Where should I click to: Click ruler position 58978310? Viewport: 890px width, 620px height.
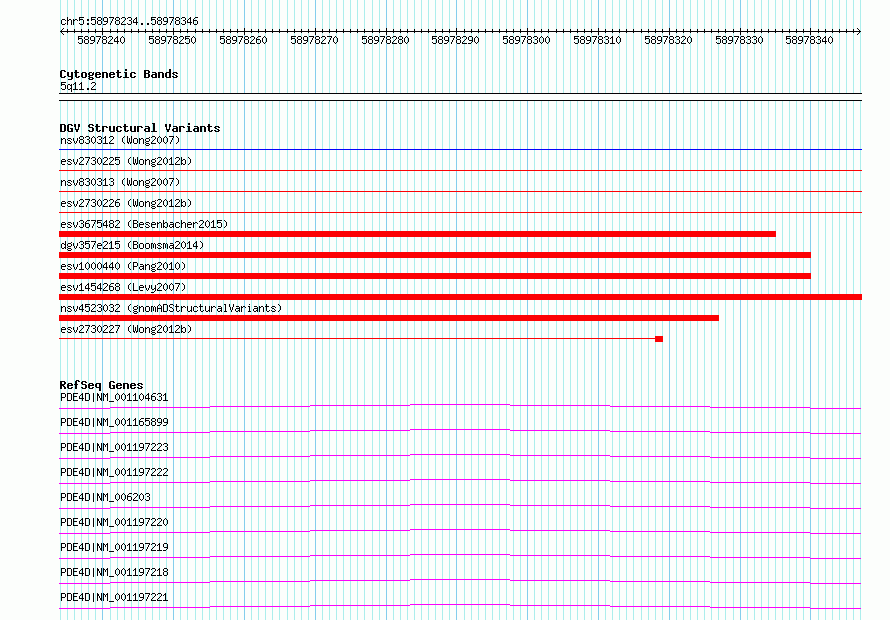(x=597, y=40)
